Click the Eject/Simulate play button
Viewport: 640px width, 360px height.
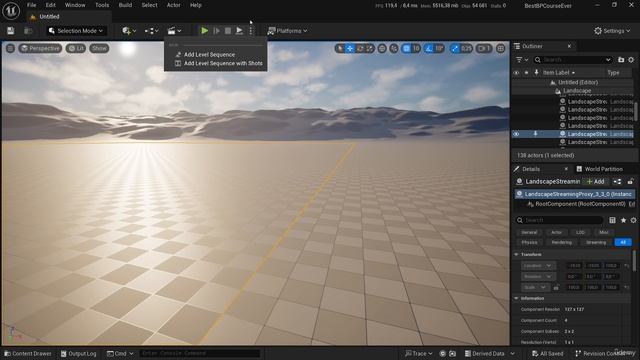pyautogui.click(x=239, y=31)
